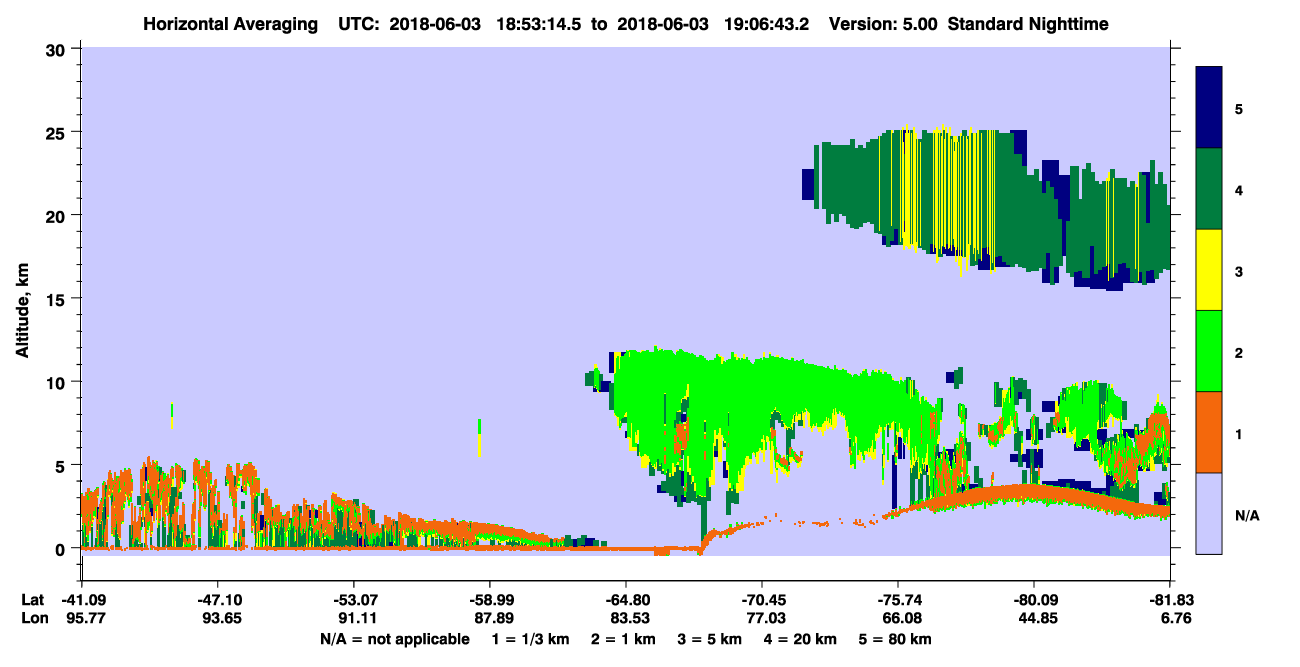The width and height of the screenshot is (1300, 667).
Task: Click the 15 altitude tick label
Action: [x=58, y=298]
